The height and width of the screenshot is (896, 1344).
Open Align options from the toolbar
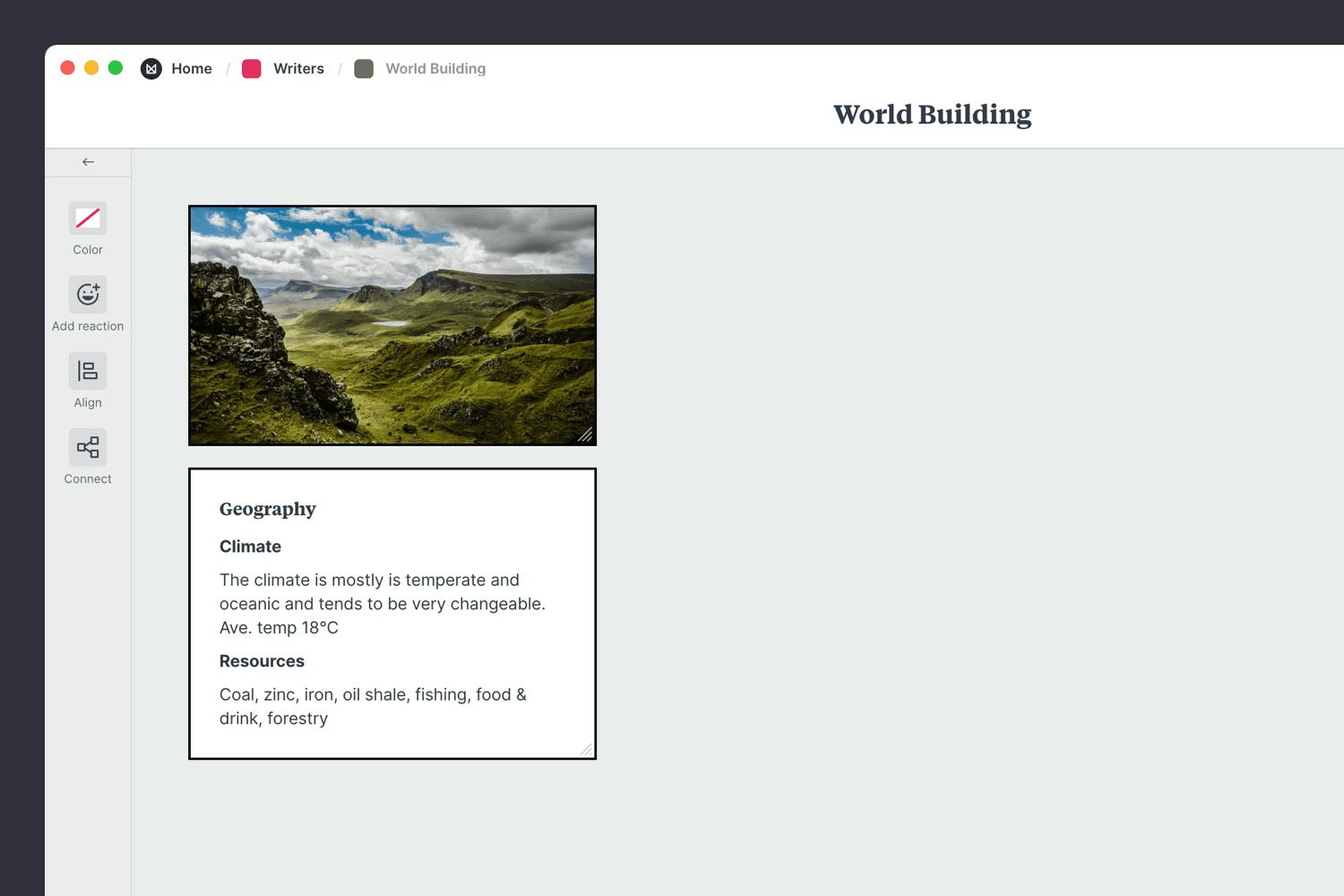[x=87, y=370]
